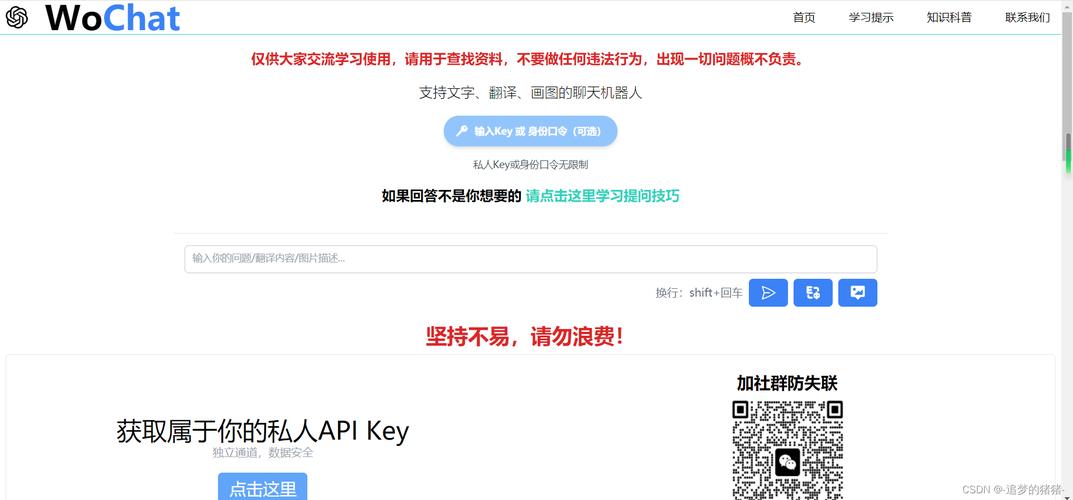Click the generate-image icon button
The width and height of the screenshot is (1073, 500).
click(x=857, y=293)
